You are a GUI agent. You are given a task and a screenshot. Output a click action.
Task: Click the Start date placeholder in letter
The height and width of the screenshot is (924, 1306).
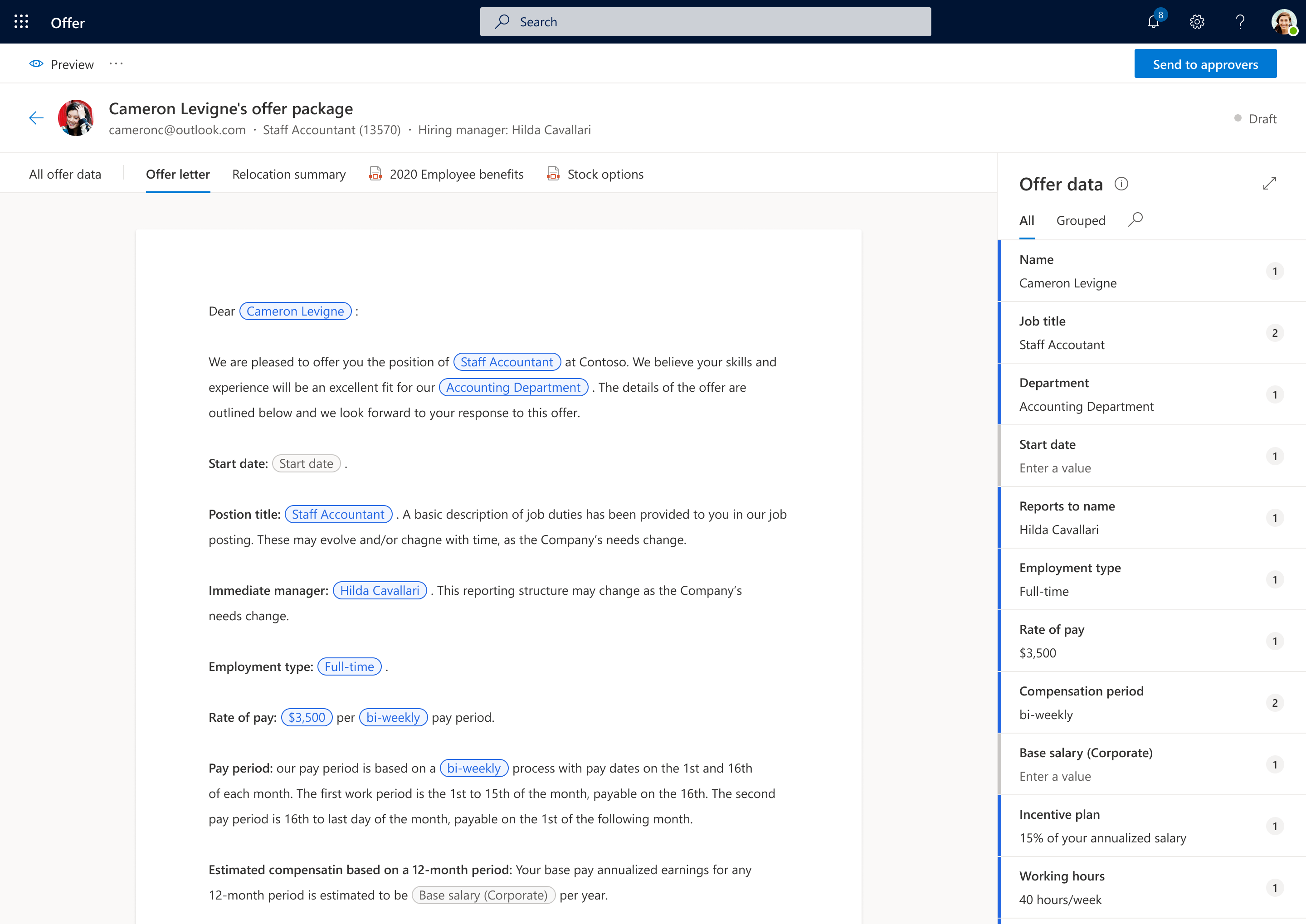pos(306,464)
